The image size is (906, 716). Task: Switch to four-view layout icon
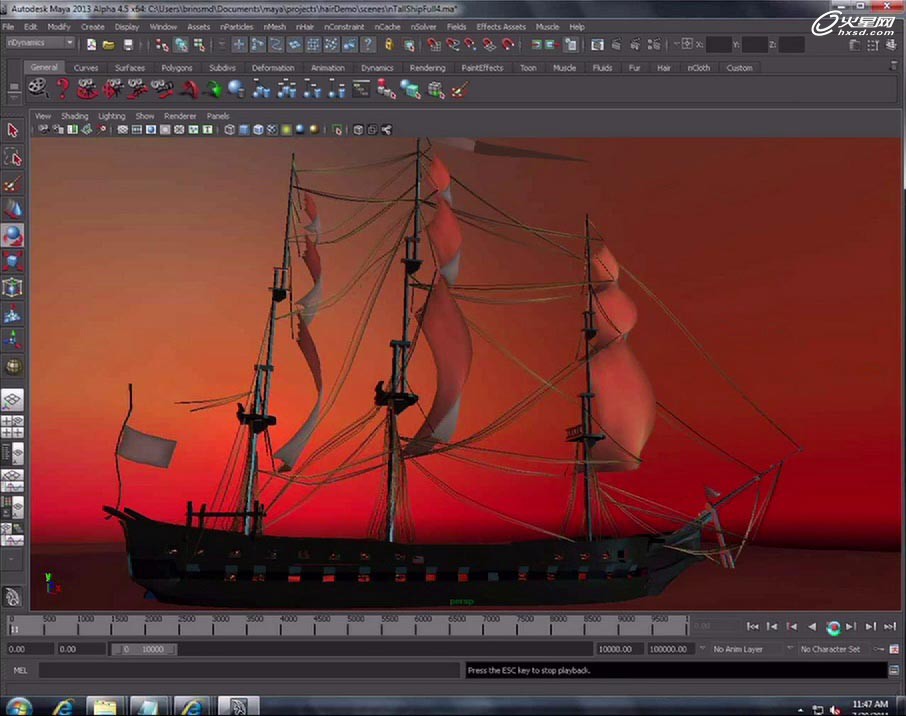tap(13, 427)
